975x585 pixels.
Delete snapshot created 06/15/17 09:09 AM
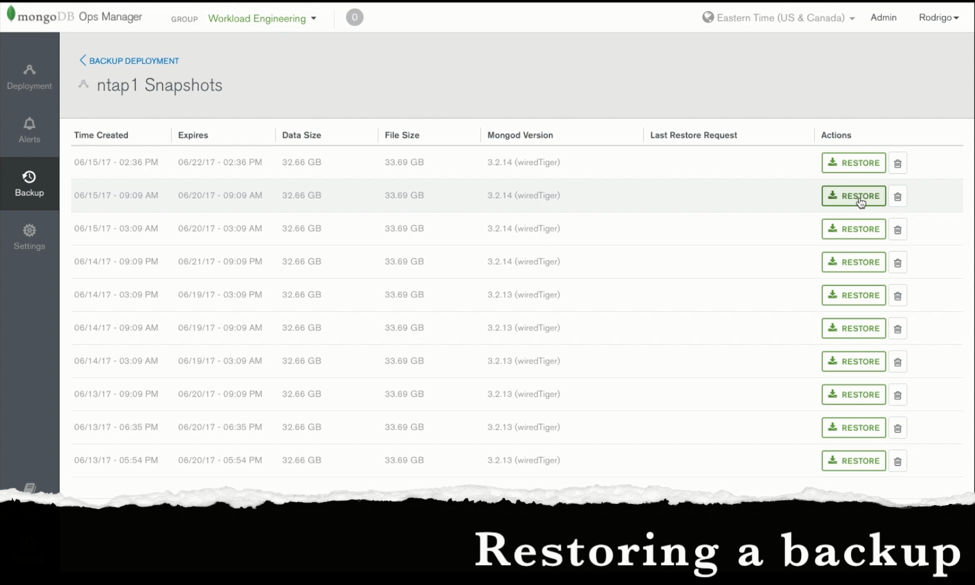(897, 196)
